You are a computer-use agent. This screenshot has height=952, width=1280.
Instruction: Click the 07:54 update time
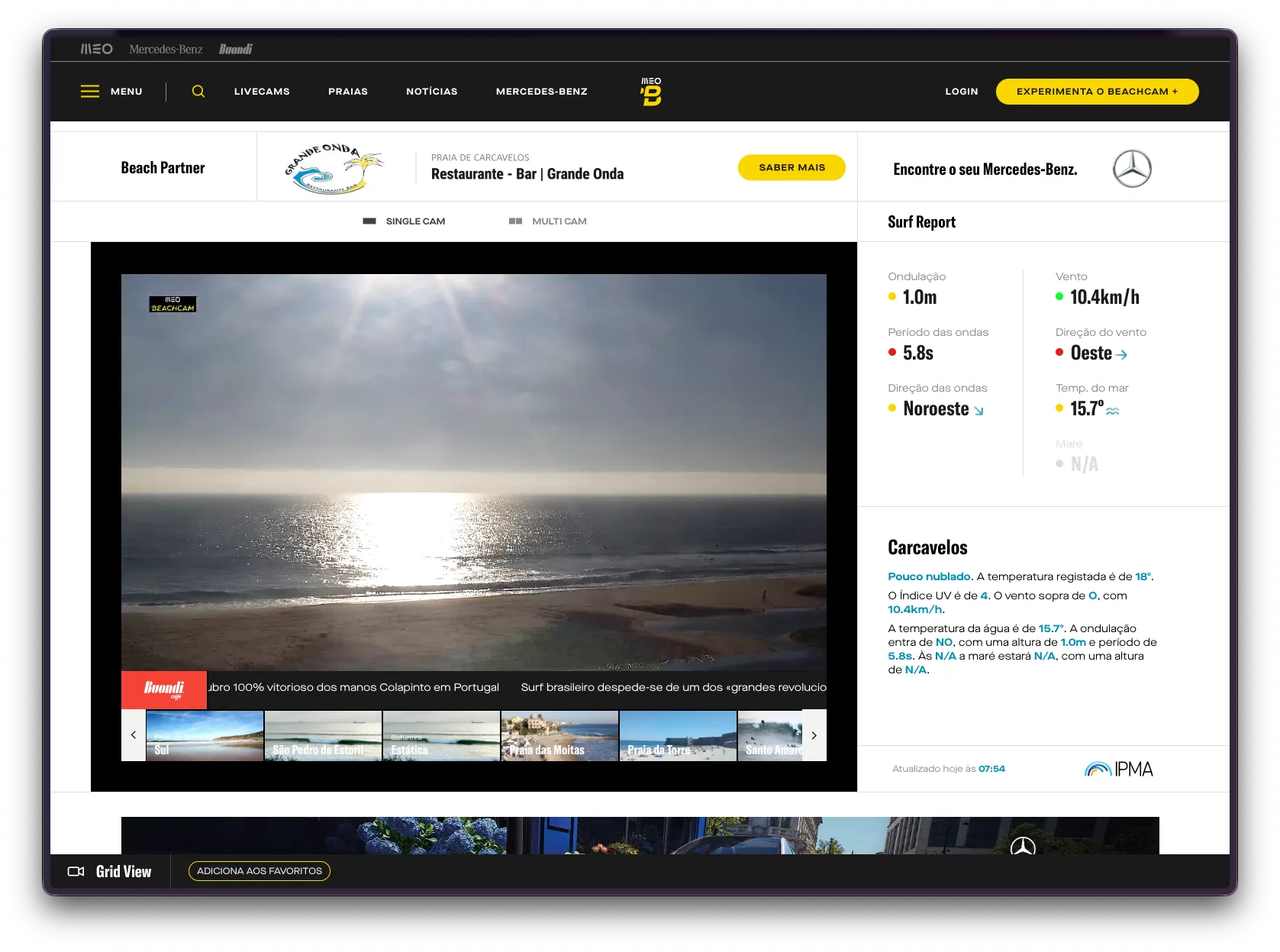point(991,769)
